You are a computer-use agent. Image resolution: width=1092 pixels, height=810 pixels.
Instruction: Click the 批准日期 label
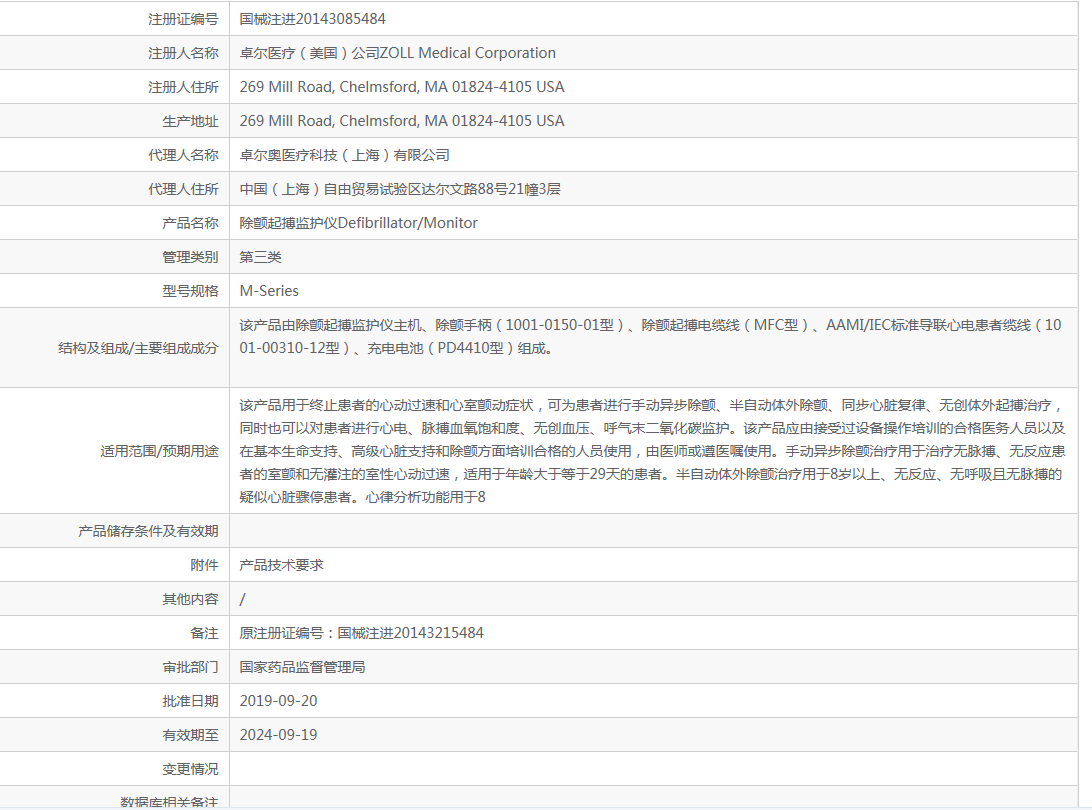[190, 701]
